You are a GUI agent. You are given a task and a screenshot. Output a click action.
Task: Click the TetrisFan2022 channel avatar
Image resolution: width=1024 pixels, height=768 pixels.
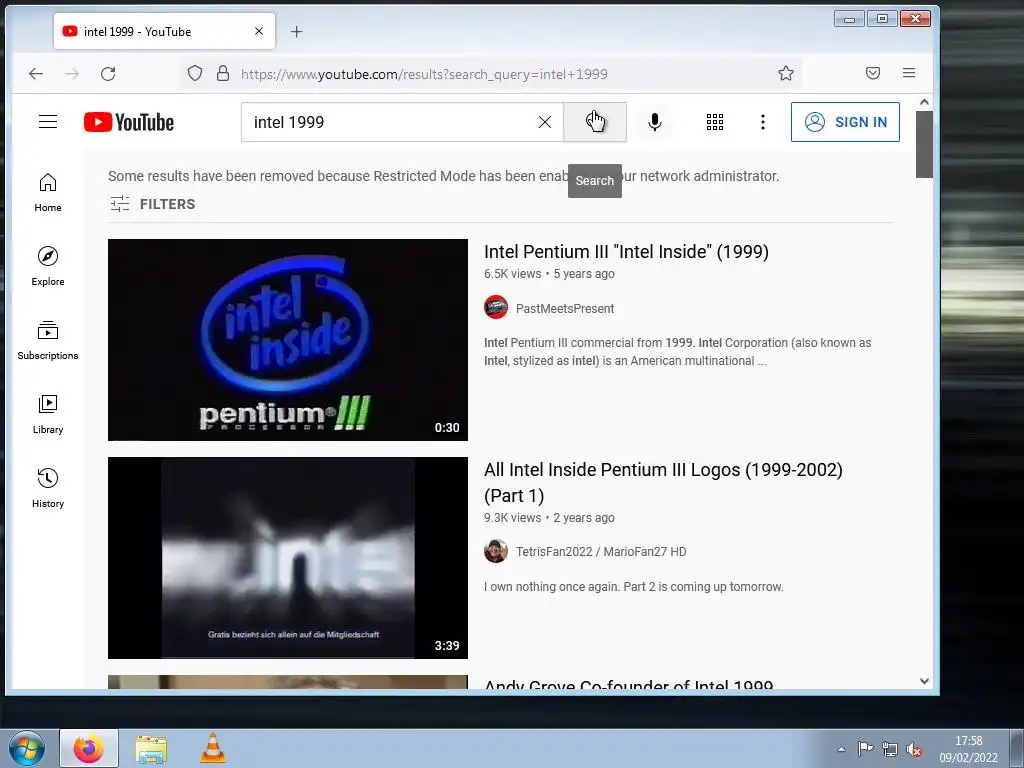point(496,551)
